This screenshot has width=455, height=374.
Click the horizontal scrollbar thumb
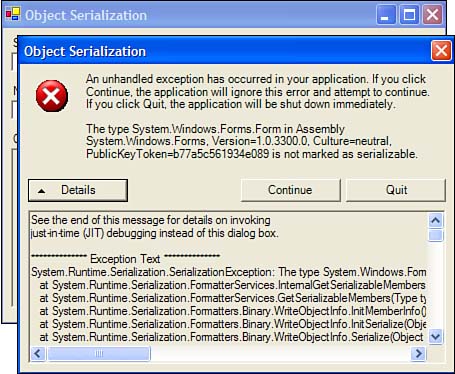pos(99,353)
